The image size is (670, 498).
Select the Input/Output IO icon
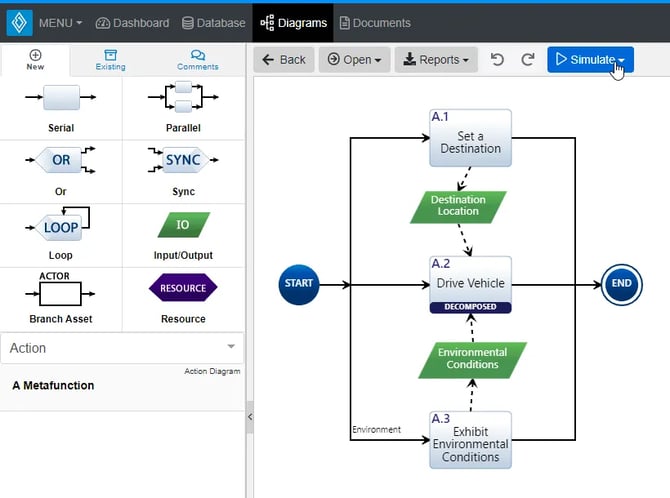183,225
